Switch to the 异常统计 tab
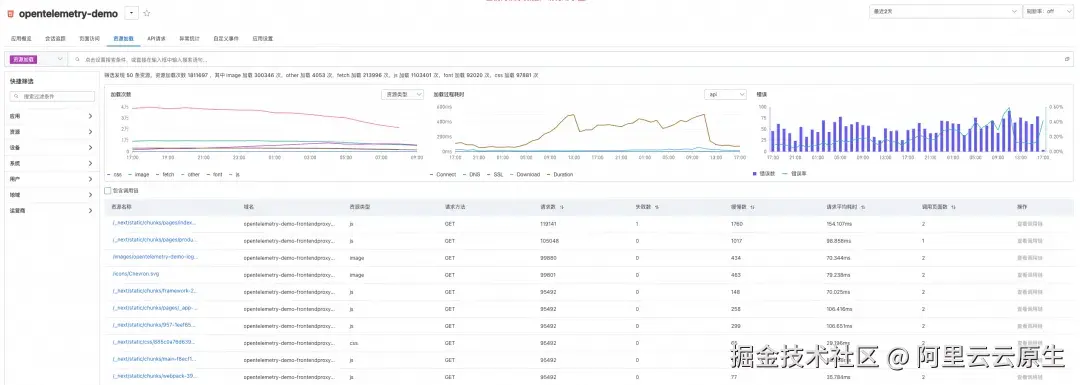 click(190, 39)
